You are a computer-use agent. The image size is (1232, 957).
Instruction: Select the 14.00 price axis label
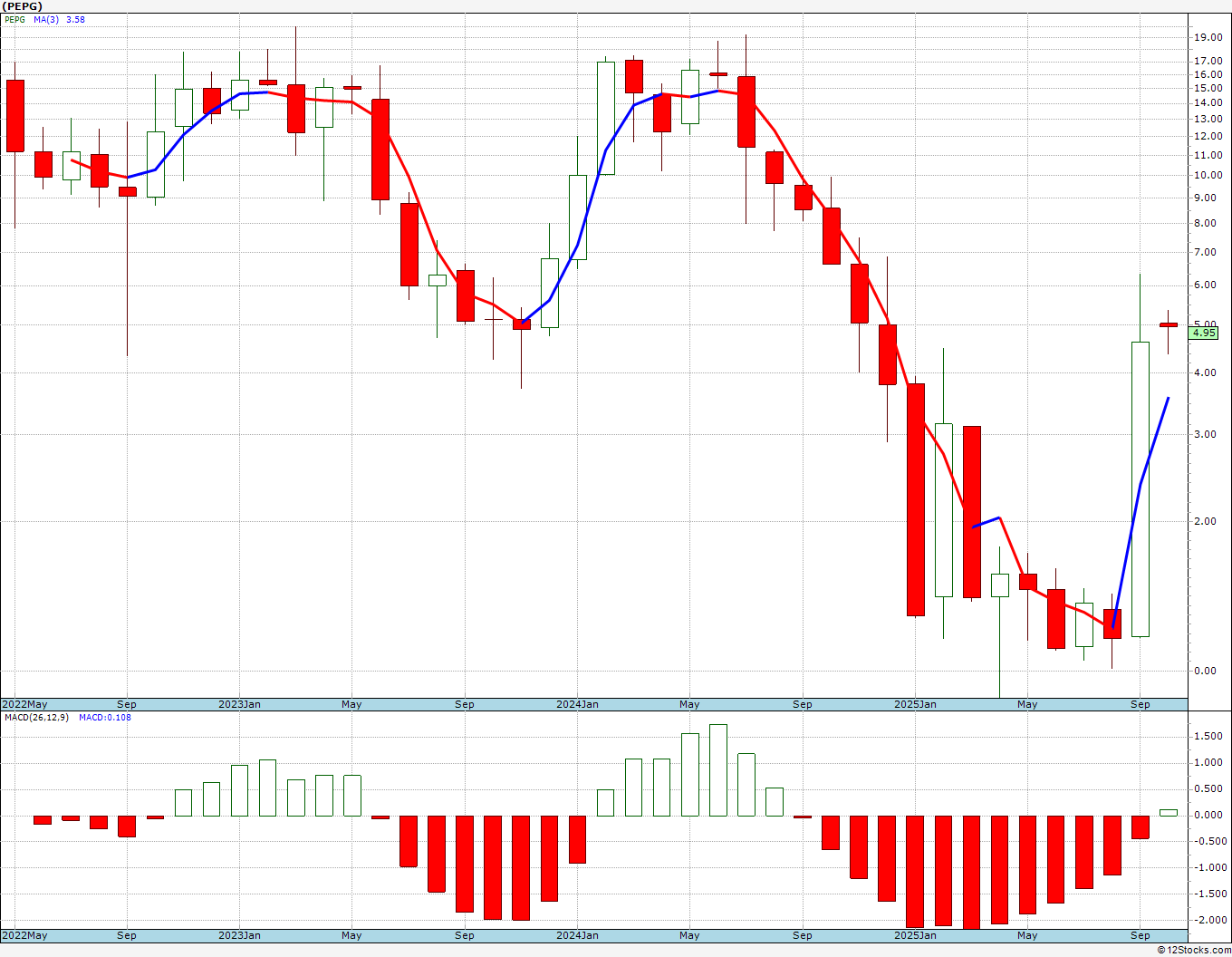[1208, 103]
